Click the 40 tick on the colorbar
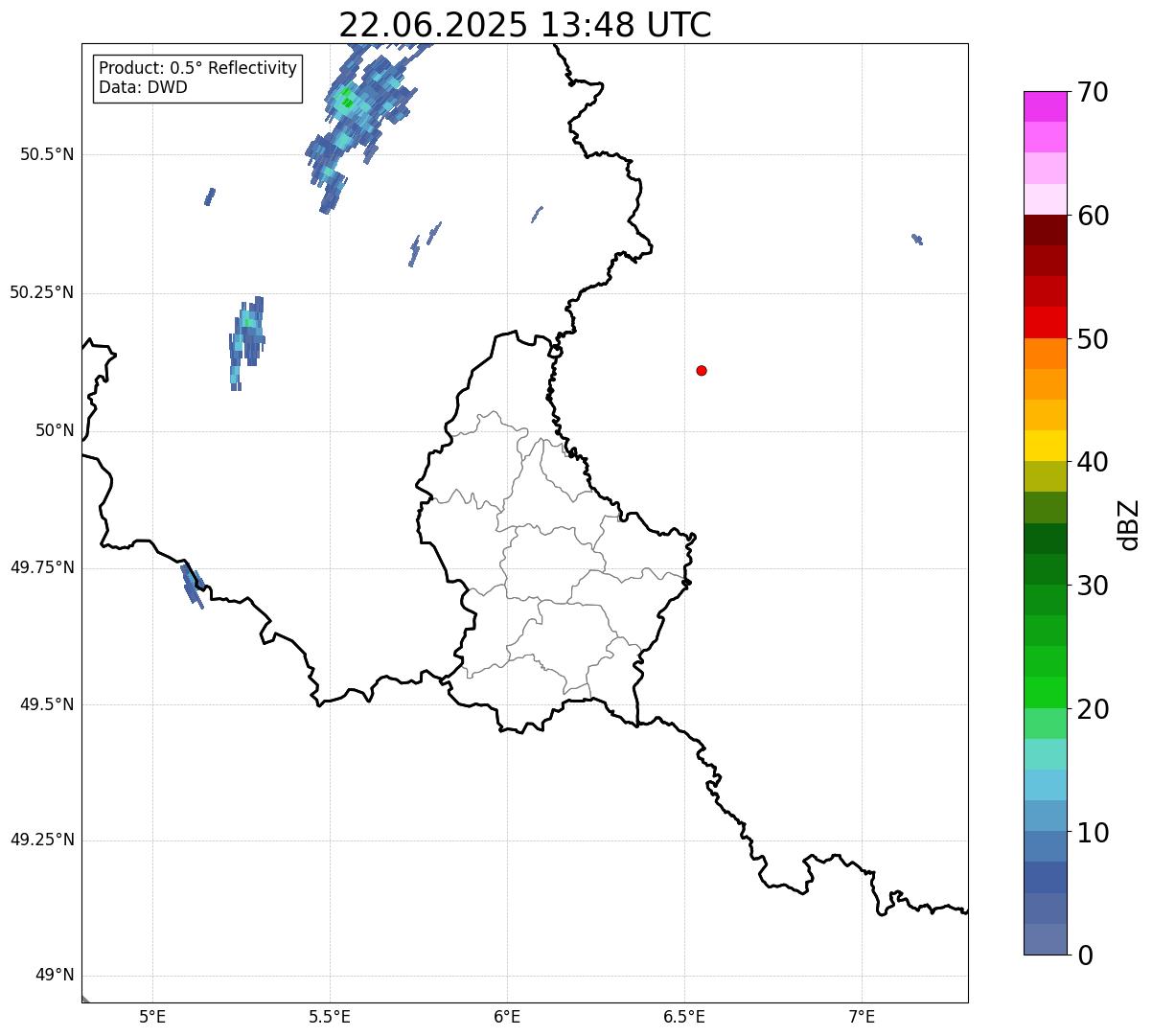Viewport: 1152px width, 1036px height. pyautogui.click(x=1093, y=462)
